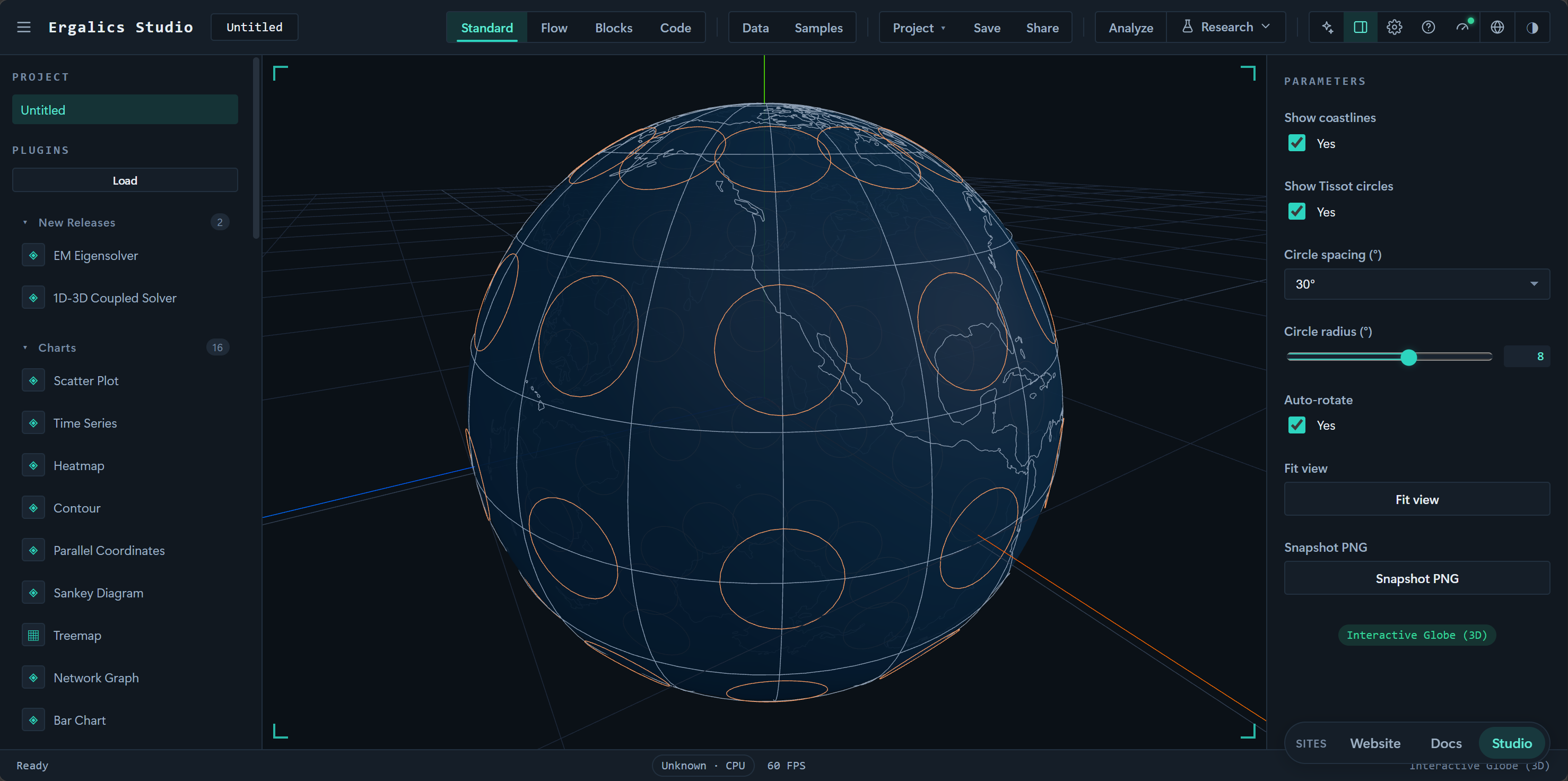Select the Untitled project in sidebar
This screenshot has width=1568, height=781.
coord(125,110)
